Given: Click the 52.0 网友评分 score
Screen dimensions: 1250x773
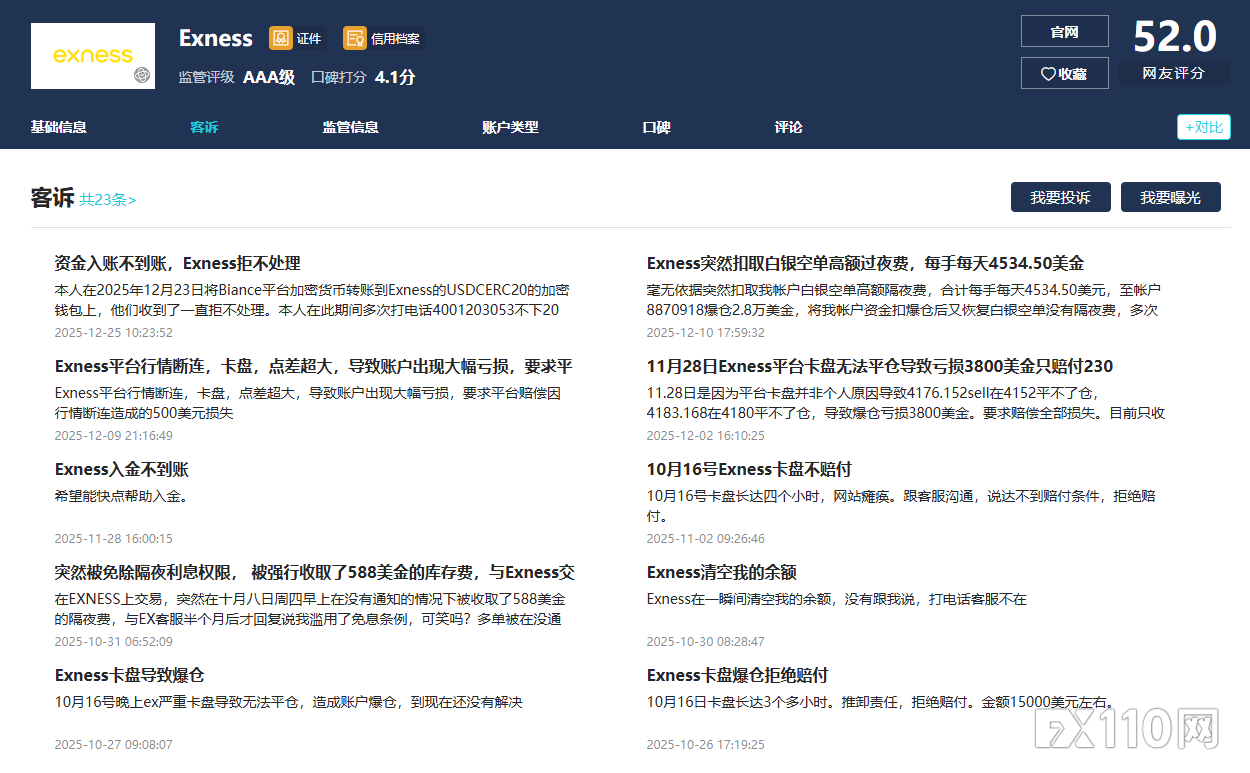Looking at the screenshot, I should 1174,38.
